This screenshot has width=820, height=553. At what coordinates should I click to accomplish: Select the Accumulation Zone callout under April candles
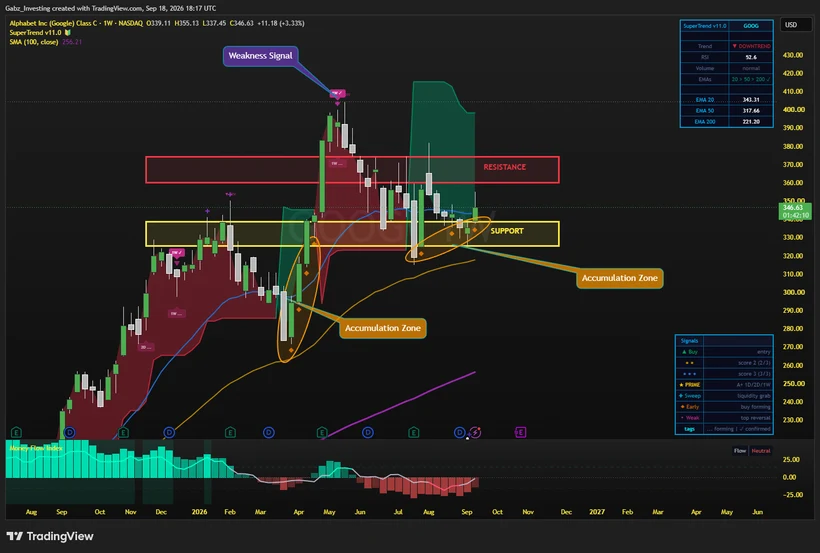tap(383, 328)
